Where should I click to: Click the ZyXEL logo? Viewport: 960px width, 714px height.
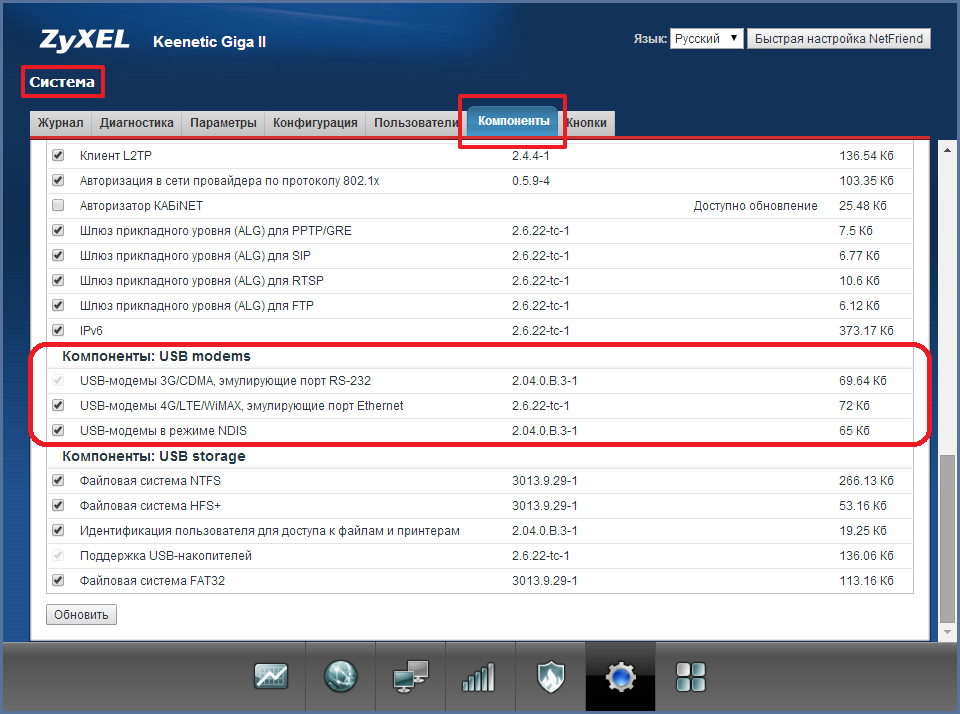click(85, 41)
